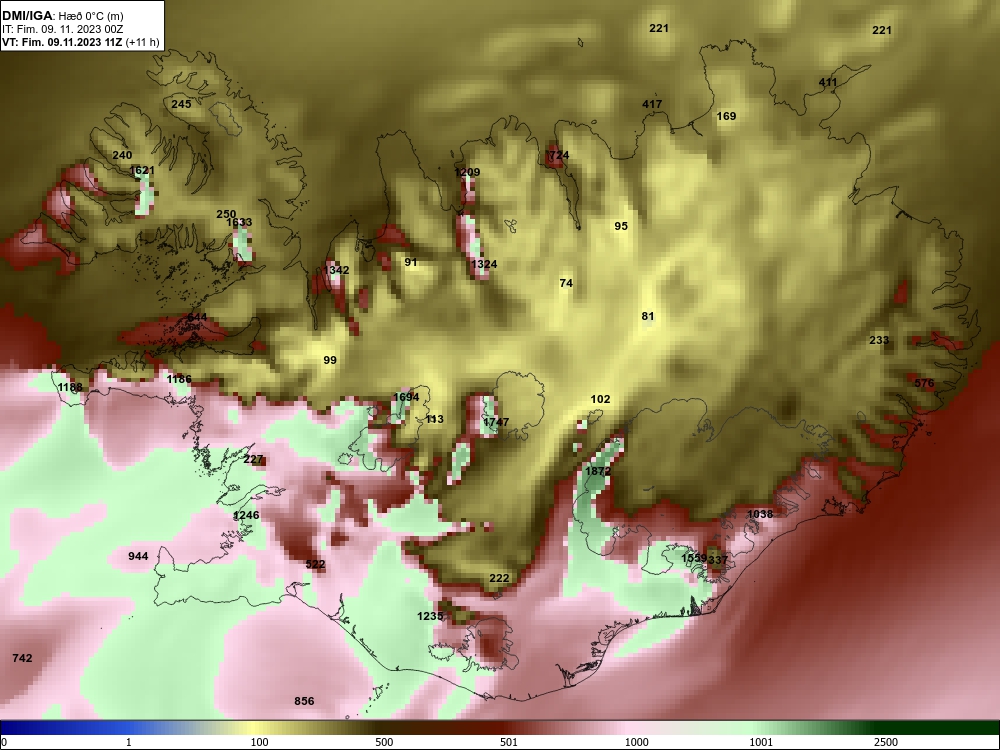Click the 576 value on the map
This screenshot has height=750, width=1000.
click(x=924, y=383)
